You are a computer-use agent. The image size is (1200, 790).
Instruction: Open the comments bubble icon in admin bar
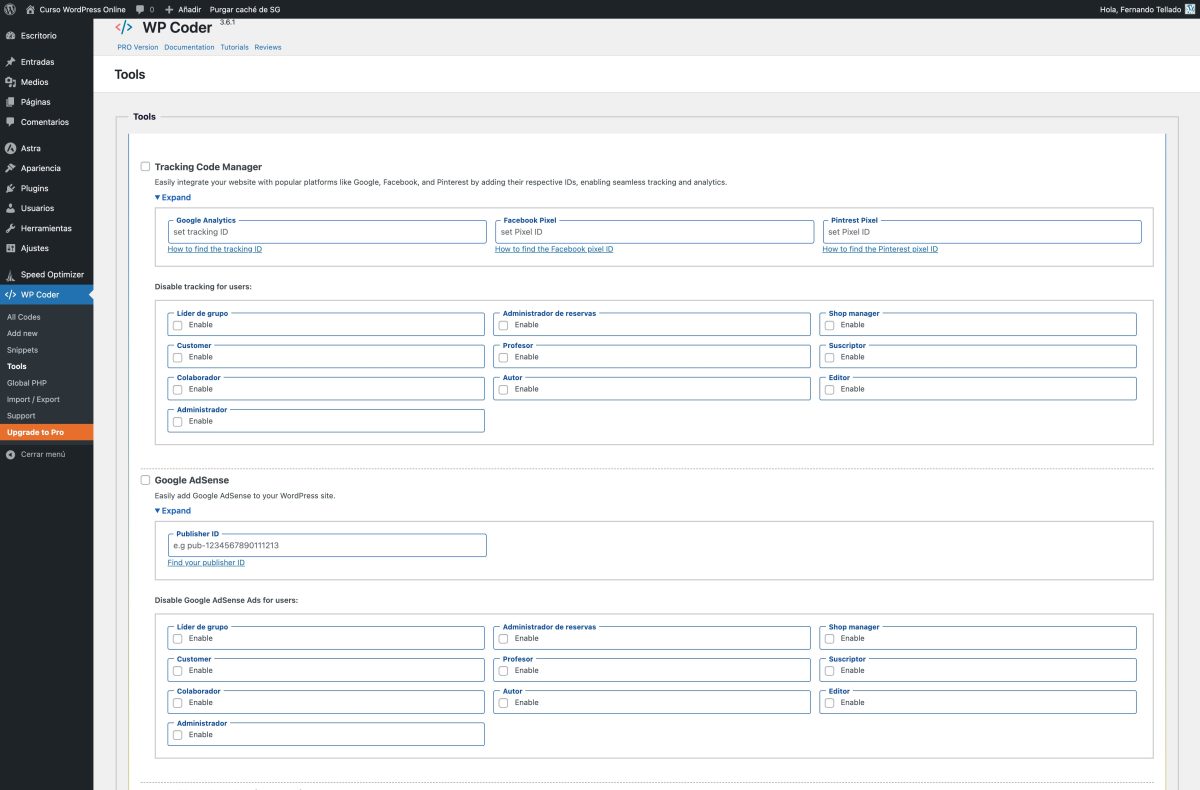pyautogui.click(x=139, y=9)
